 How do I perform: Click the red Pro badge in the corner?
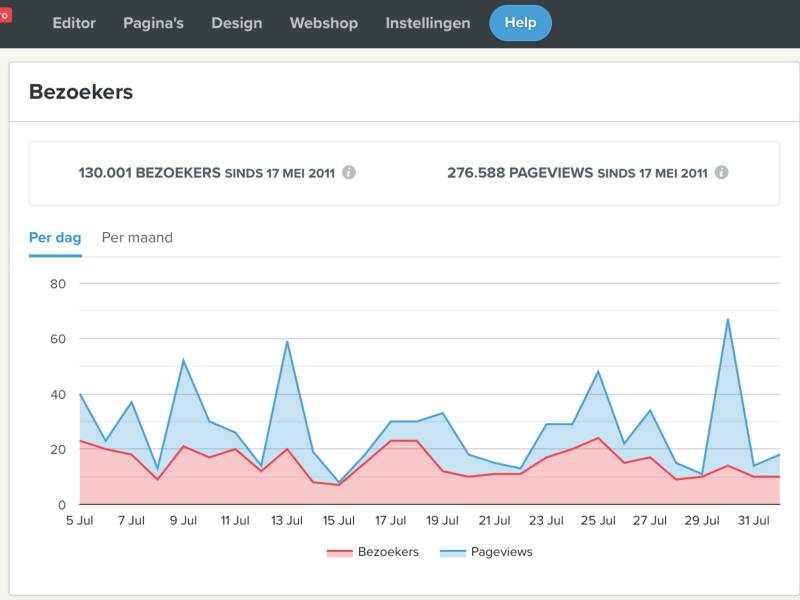point(5,15)
